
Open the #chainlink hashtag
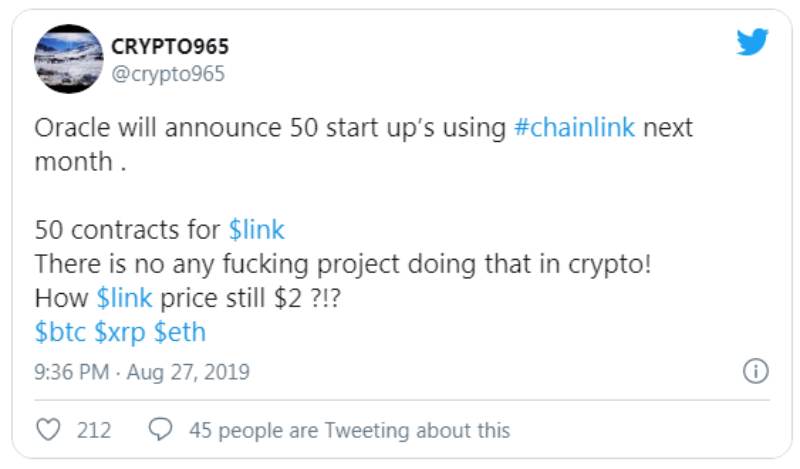(x=574, y=128)
